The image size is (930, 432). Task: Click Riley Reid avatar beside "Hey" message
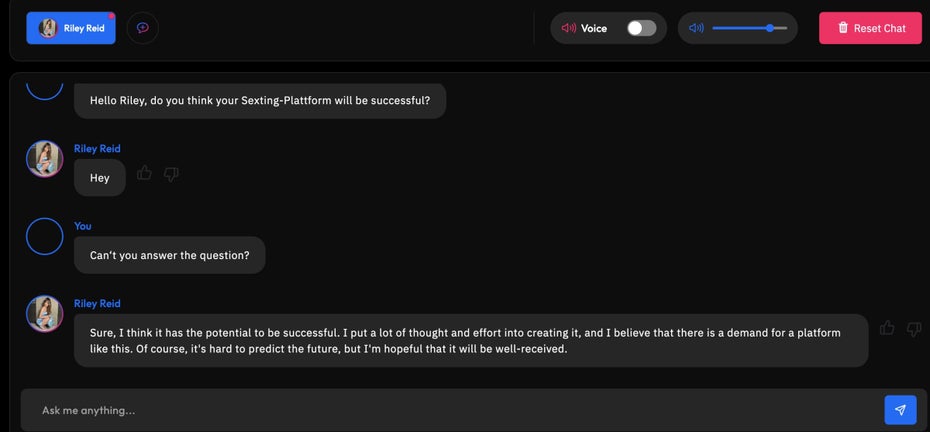[44, 158]
